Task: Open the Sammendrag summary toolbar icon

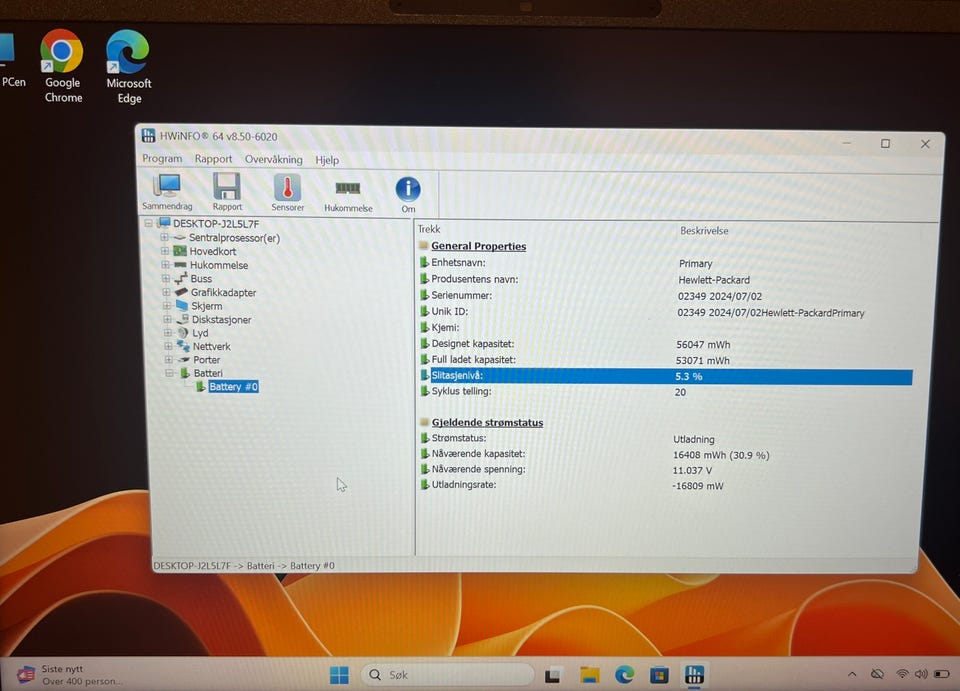Action: point(167,192)
